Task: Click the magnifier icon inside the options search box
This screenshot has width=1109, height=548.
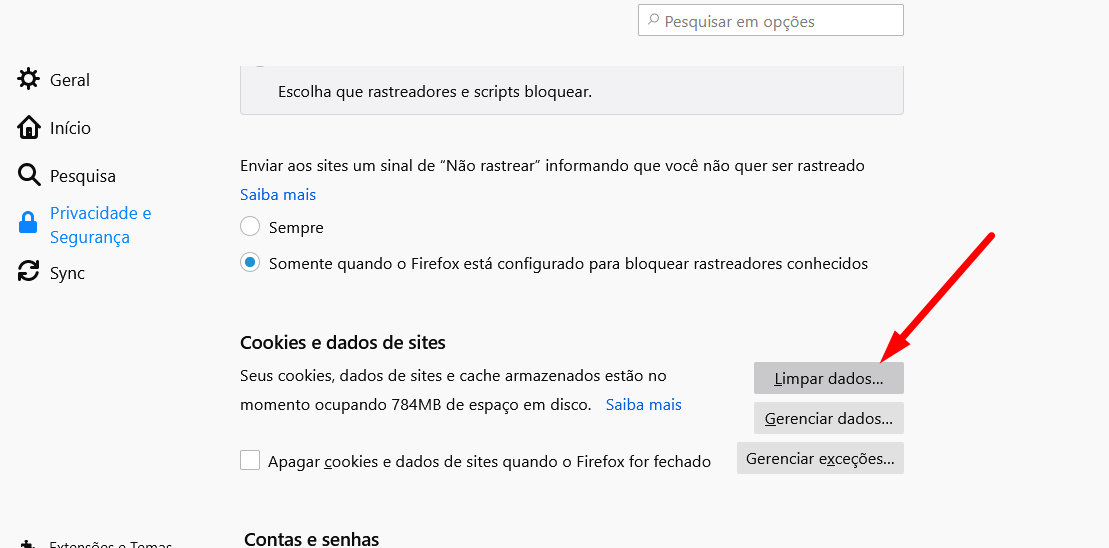Action: pyautogui.click(x=653, y=21)
